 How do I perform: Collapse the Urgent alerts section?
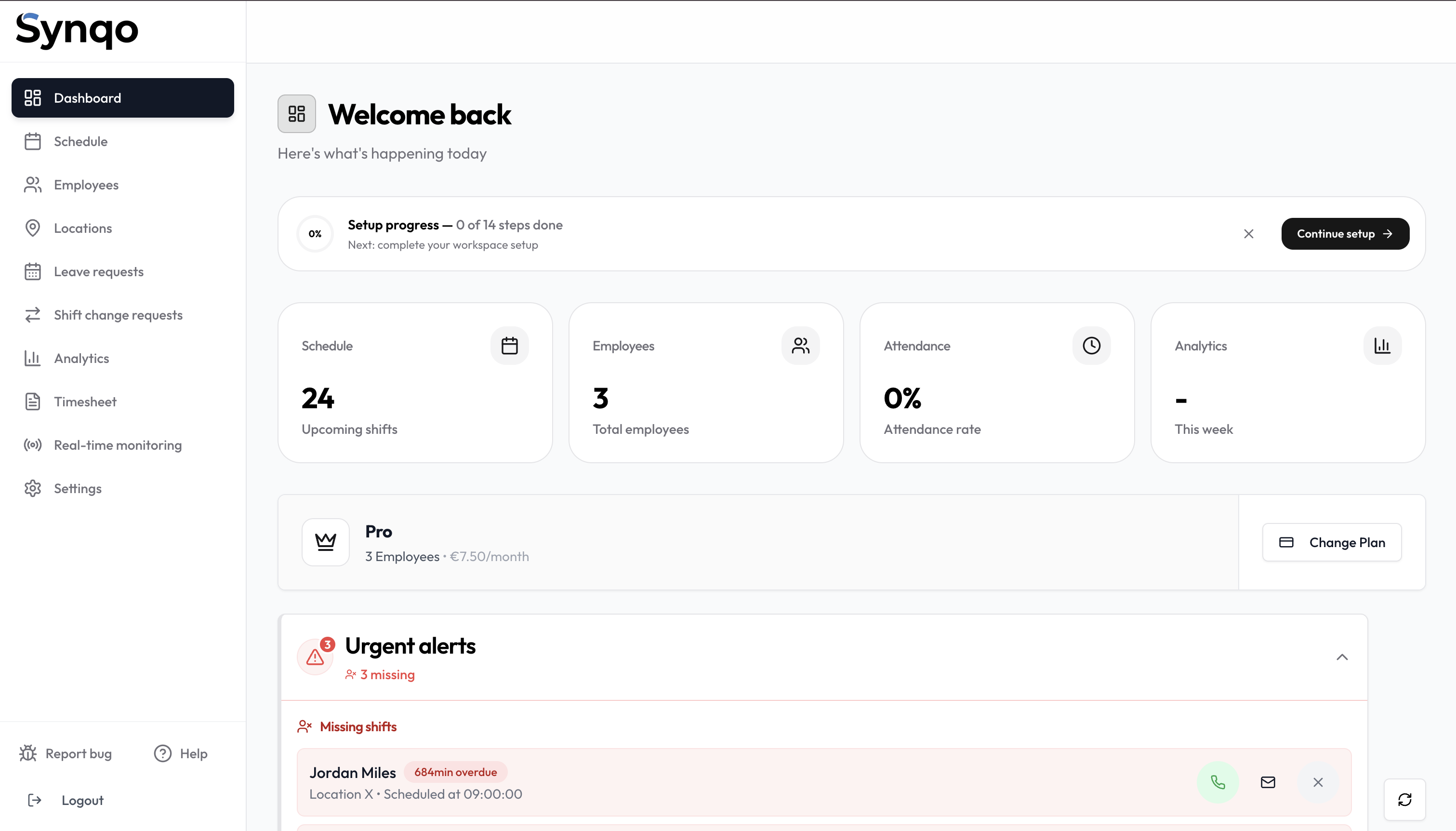pyautogui.click(x=1342, y=657)
